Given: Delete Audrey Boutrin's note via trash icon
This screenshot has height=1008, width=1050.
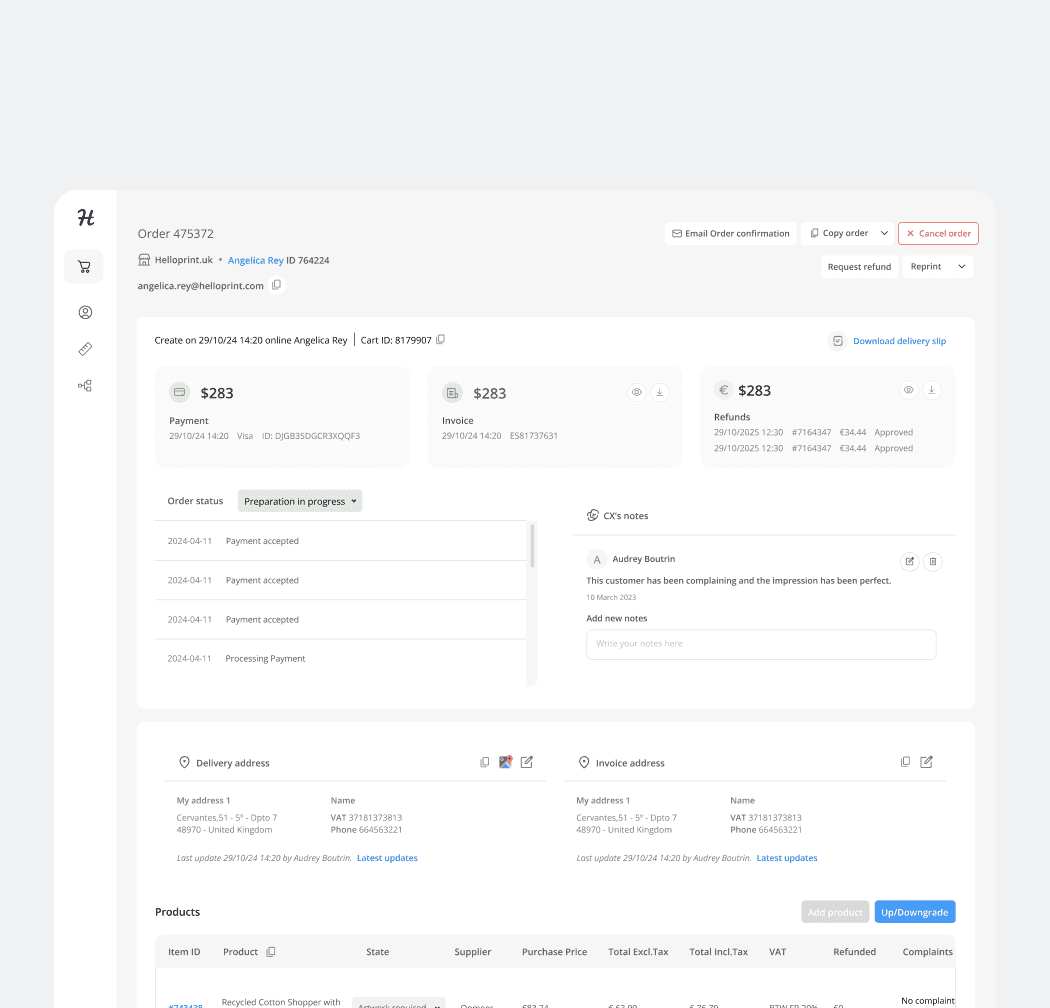Looking at the screenshot, I should [x=933, y=561].
